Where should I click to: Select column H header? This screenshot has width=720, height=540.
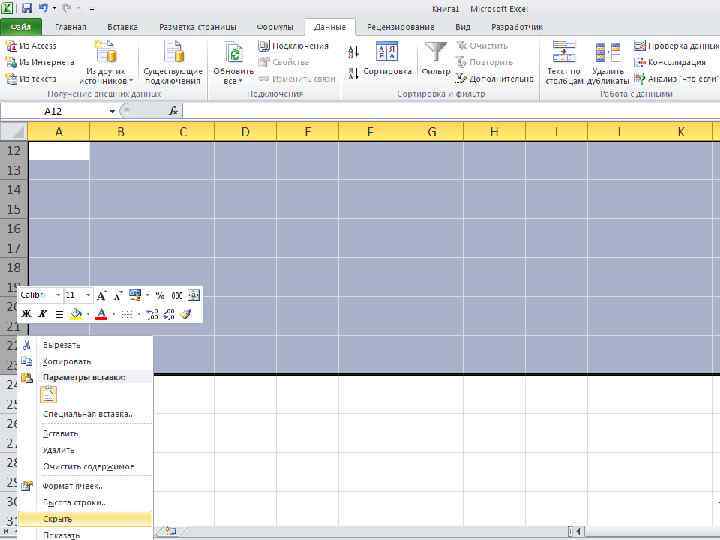[494, 132]
